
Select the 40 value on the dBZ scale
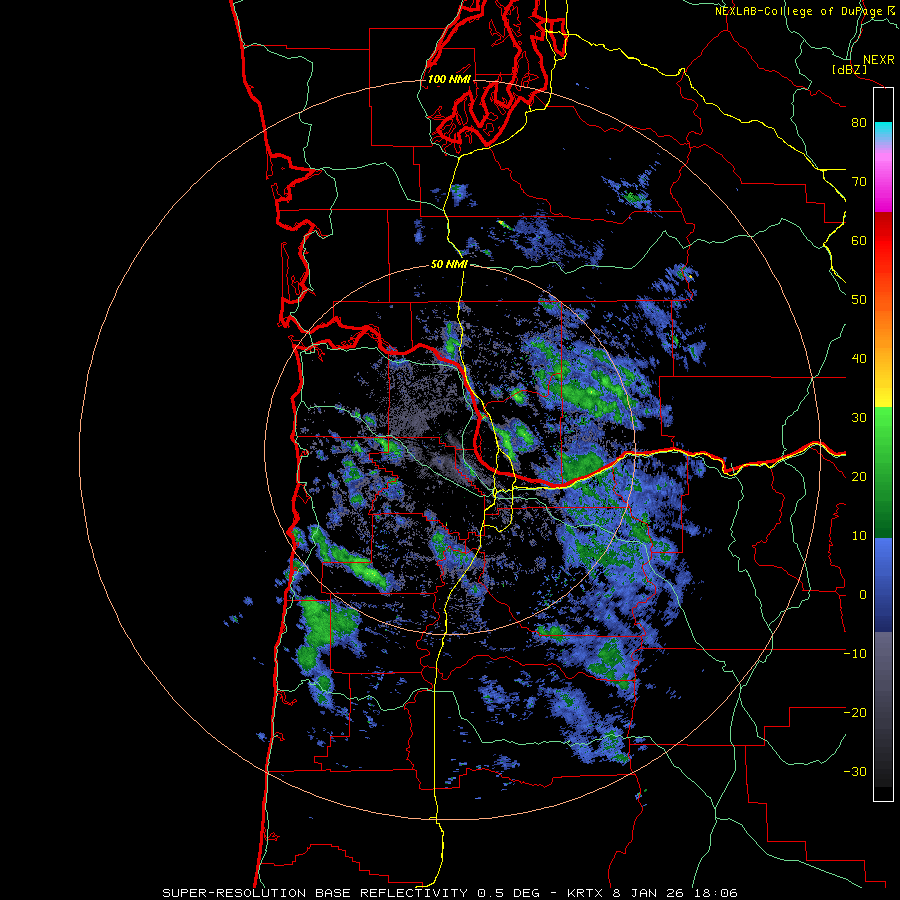[859, 359]
